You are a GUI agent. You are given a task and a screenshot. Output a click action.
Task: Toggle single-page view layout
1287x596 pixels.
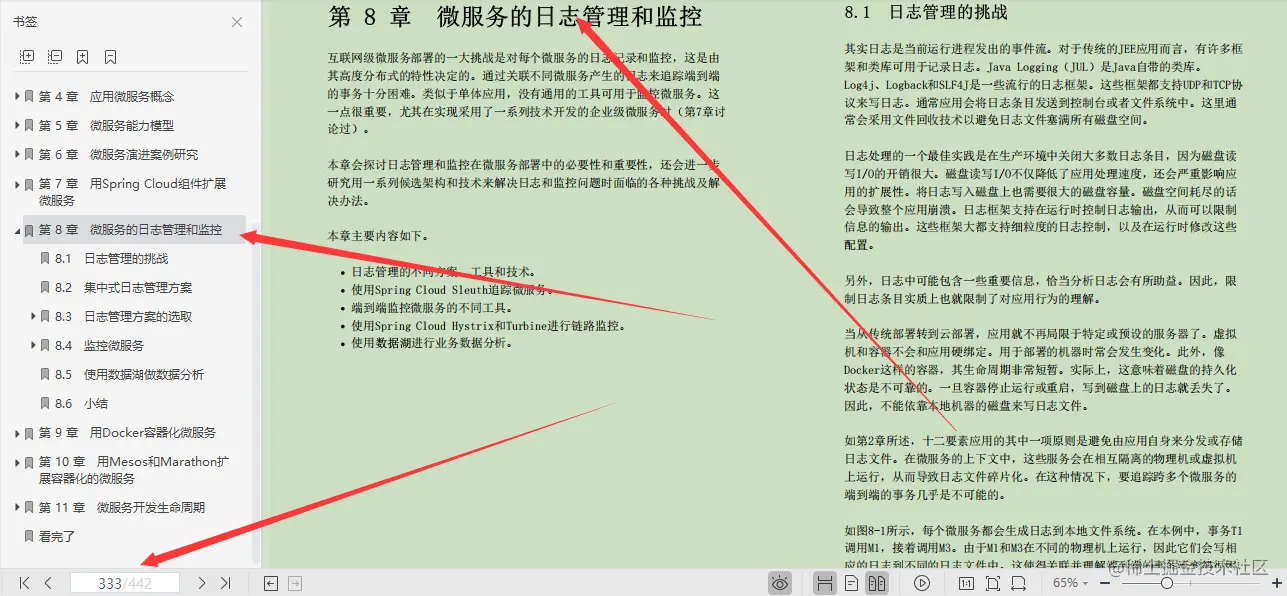coord(851,582)
